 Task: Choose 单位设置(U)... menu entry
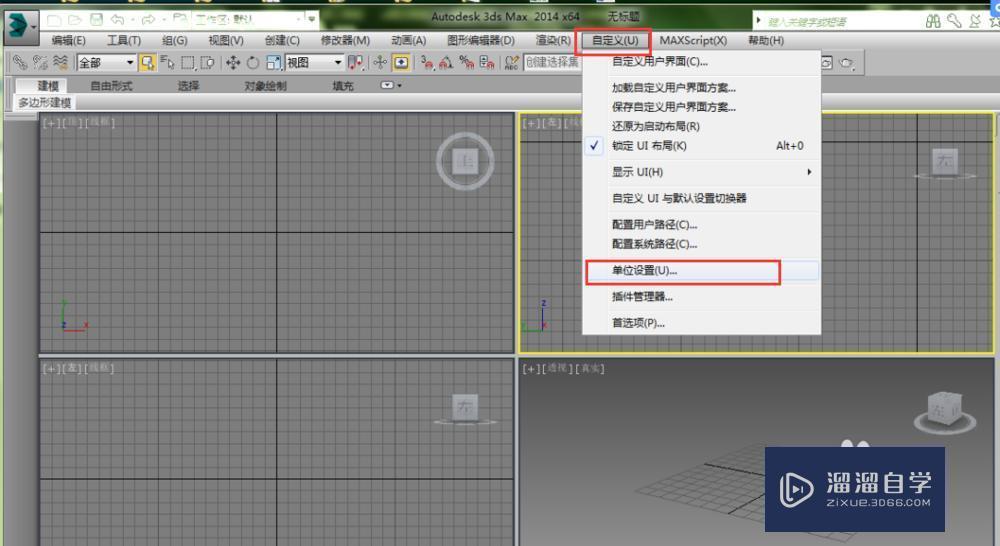(x=702, y=270)
